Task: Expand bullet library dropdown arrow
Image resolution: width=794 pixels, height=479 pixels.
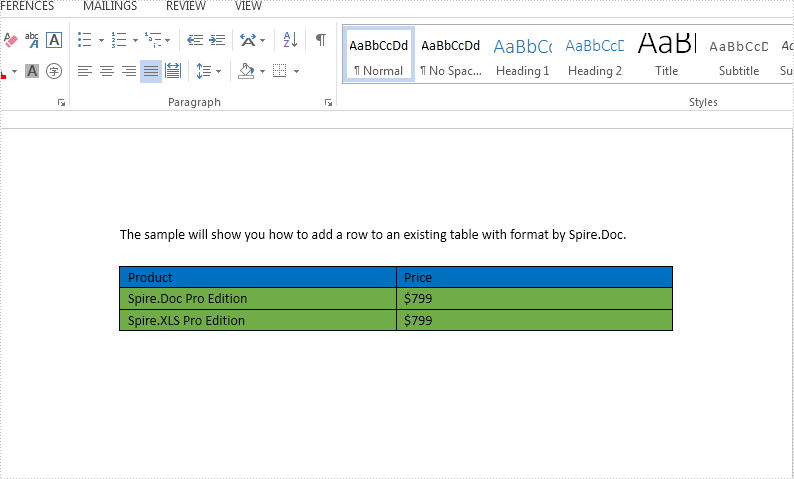Action: 101,40
